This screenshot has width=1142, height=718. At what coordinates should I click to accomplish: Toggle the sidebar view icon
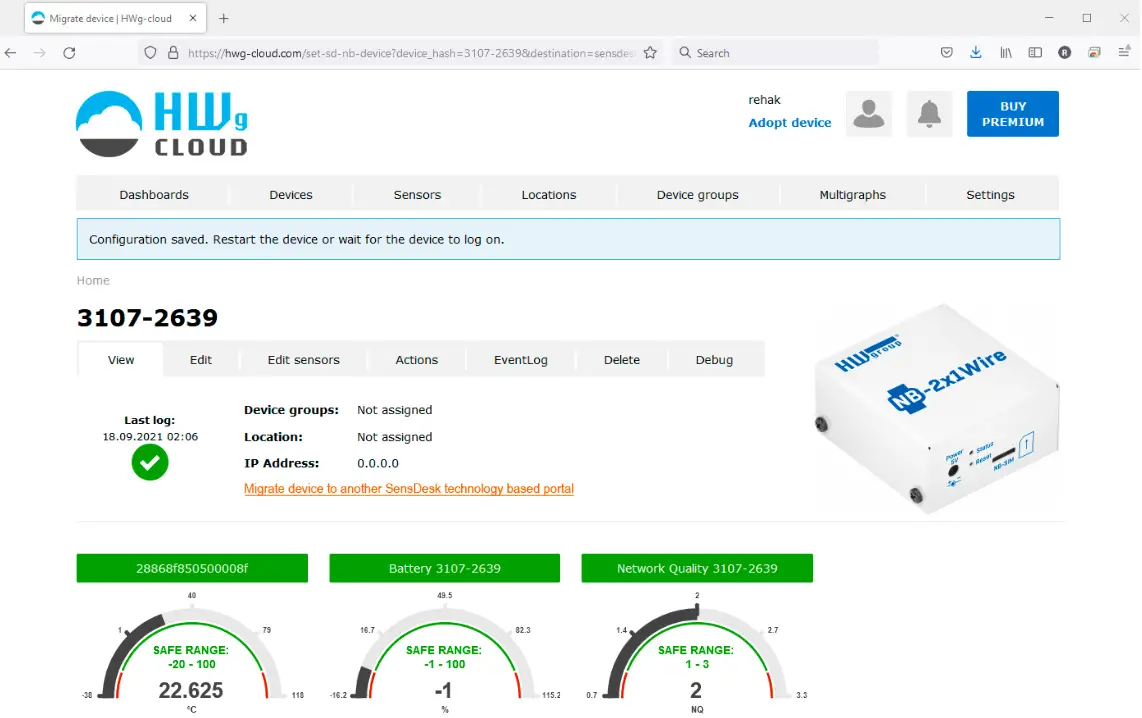pos(1035,52)
